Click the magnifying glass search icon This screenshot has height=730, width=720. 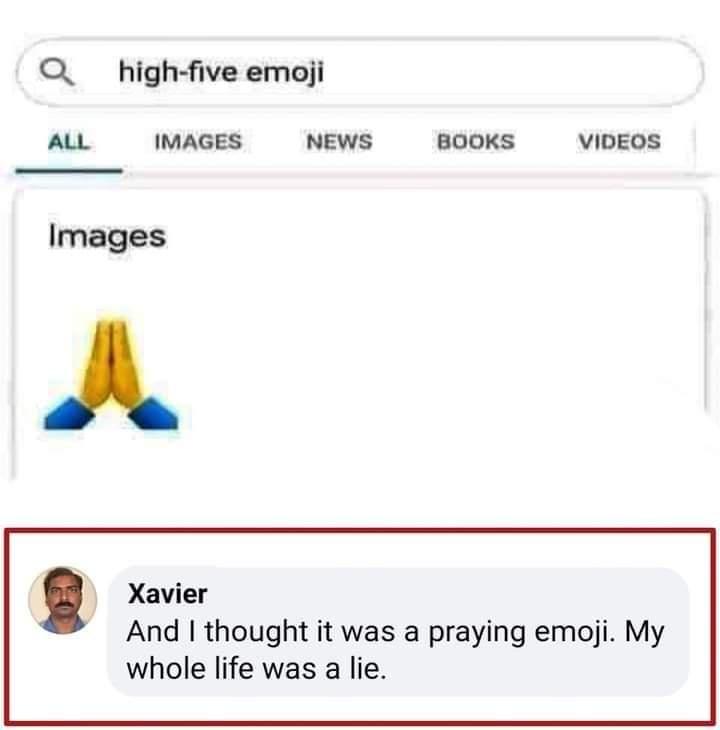pos(55,71)
